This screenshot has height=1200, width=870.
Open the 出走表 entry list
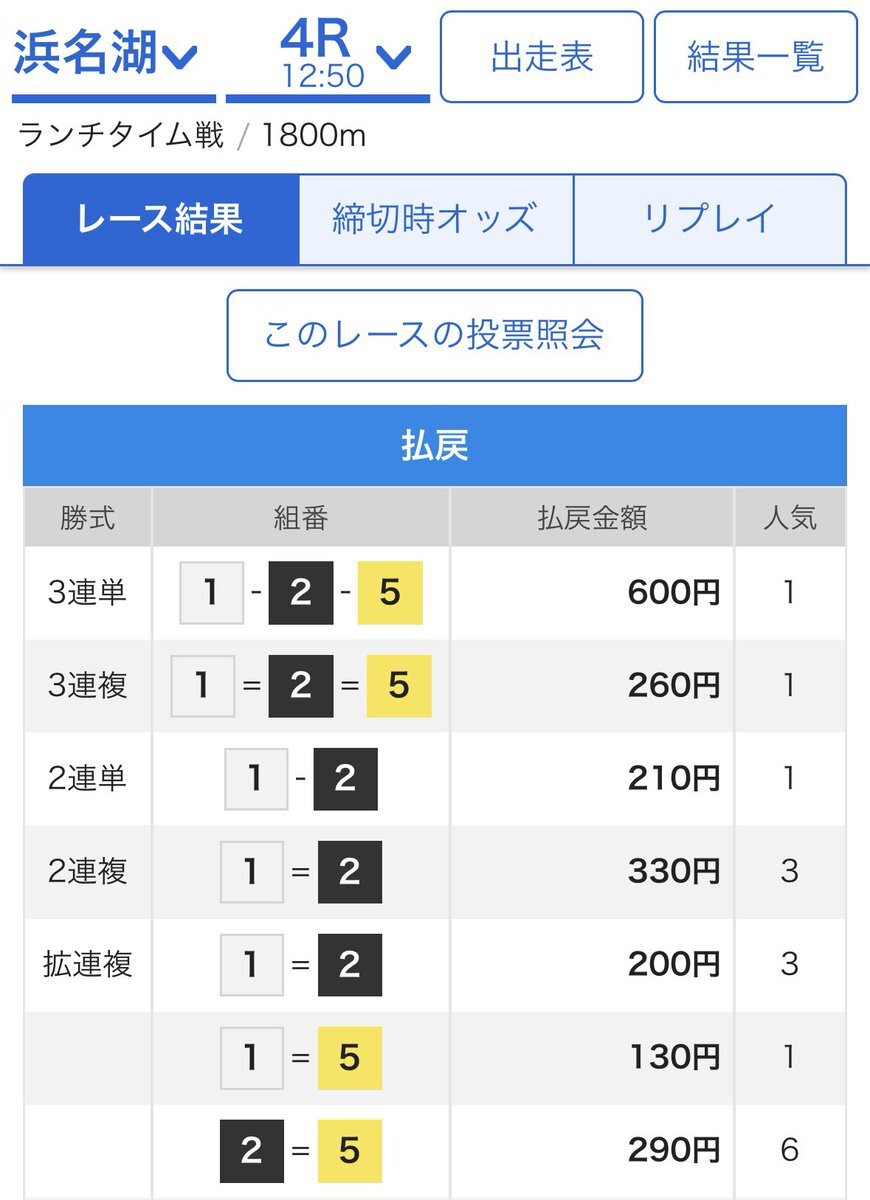coord(541,57)
